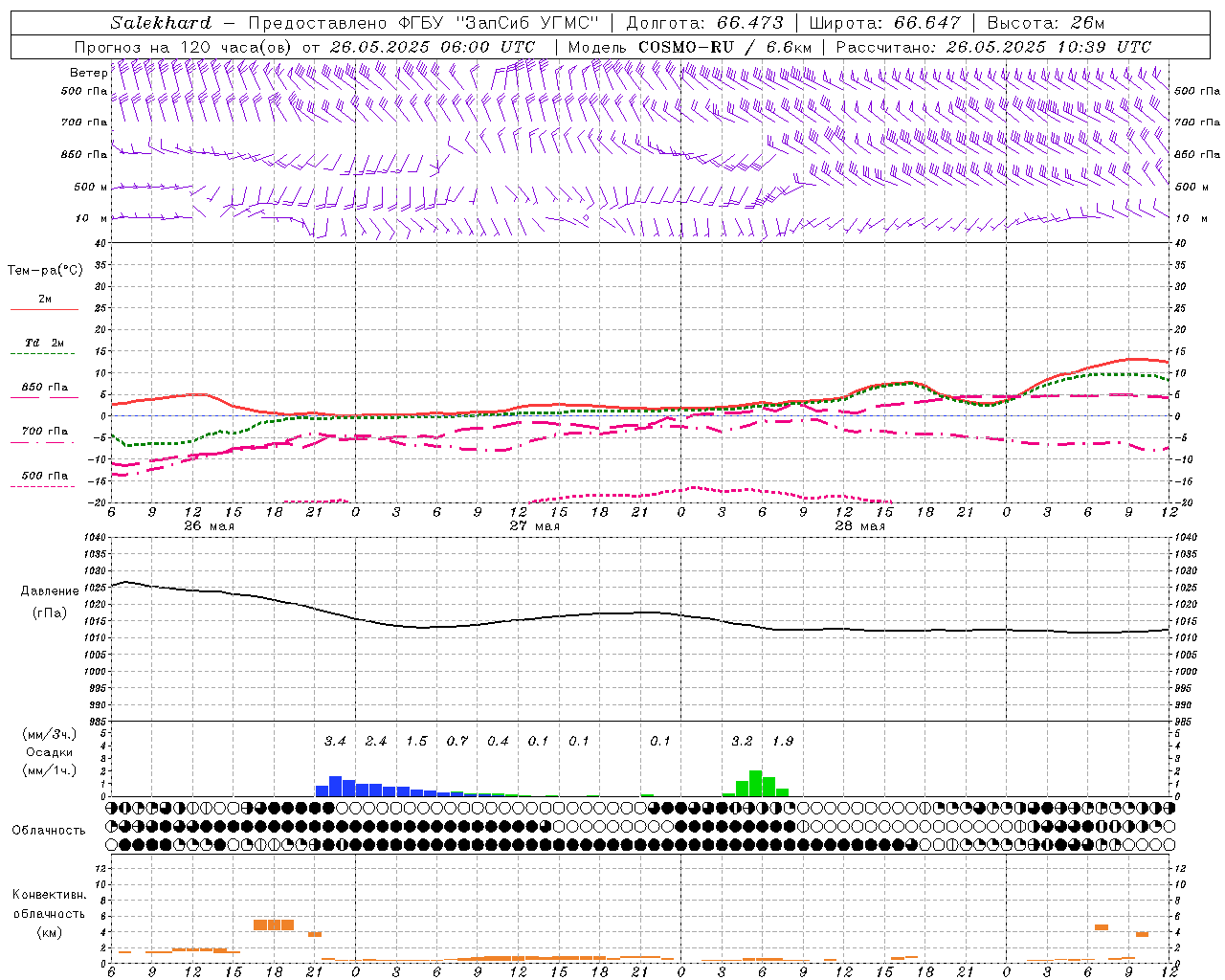Click the "Td 2м" dew point legend entry

[x=45, y=343]
